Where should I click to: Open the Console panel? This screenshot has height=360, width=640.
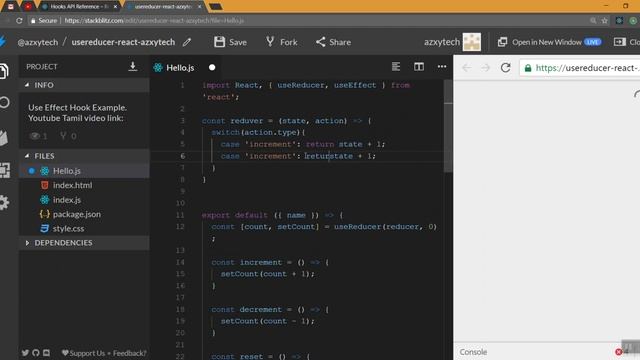pyautogui.click(x=473, y=352)
